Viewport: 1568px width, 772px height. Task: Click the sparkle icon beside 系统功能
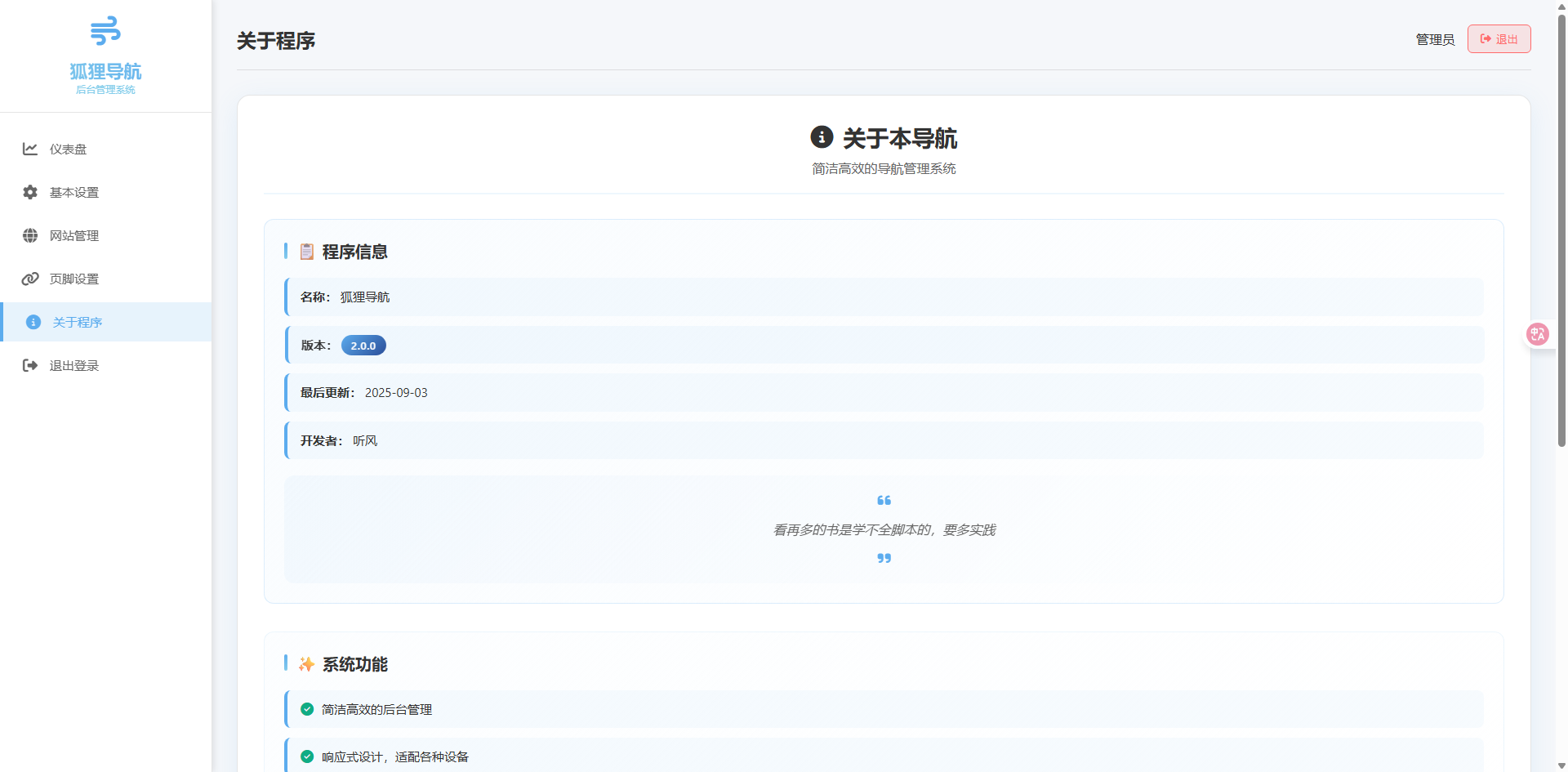[x=307, y=664]
